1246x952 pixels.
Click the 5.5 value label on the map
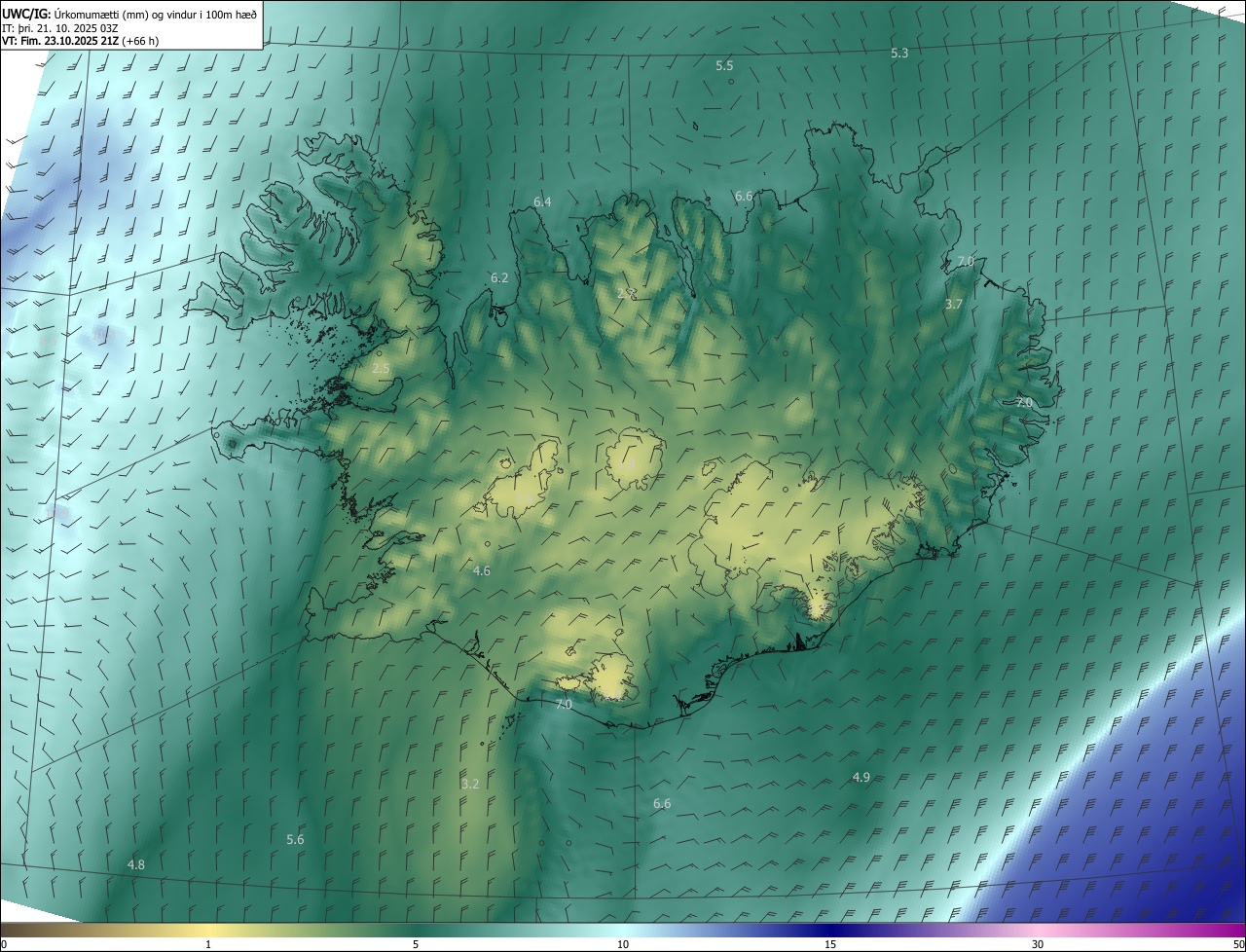(x=724, y=65)
